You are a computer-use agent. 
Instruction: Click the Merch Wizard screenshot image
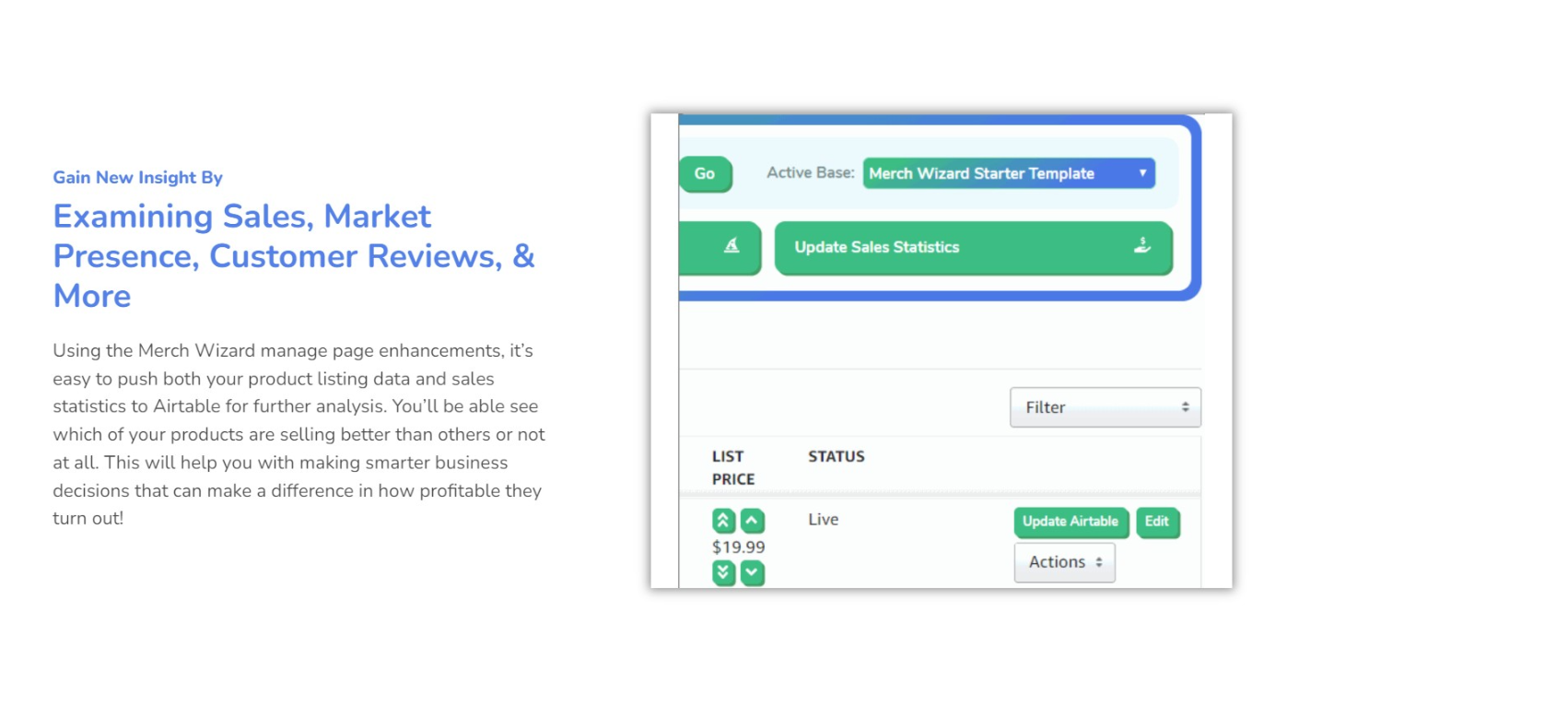[x=942, y=351]
